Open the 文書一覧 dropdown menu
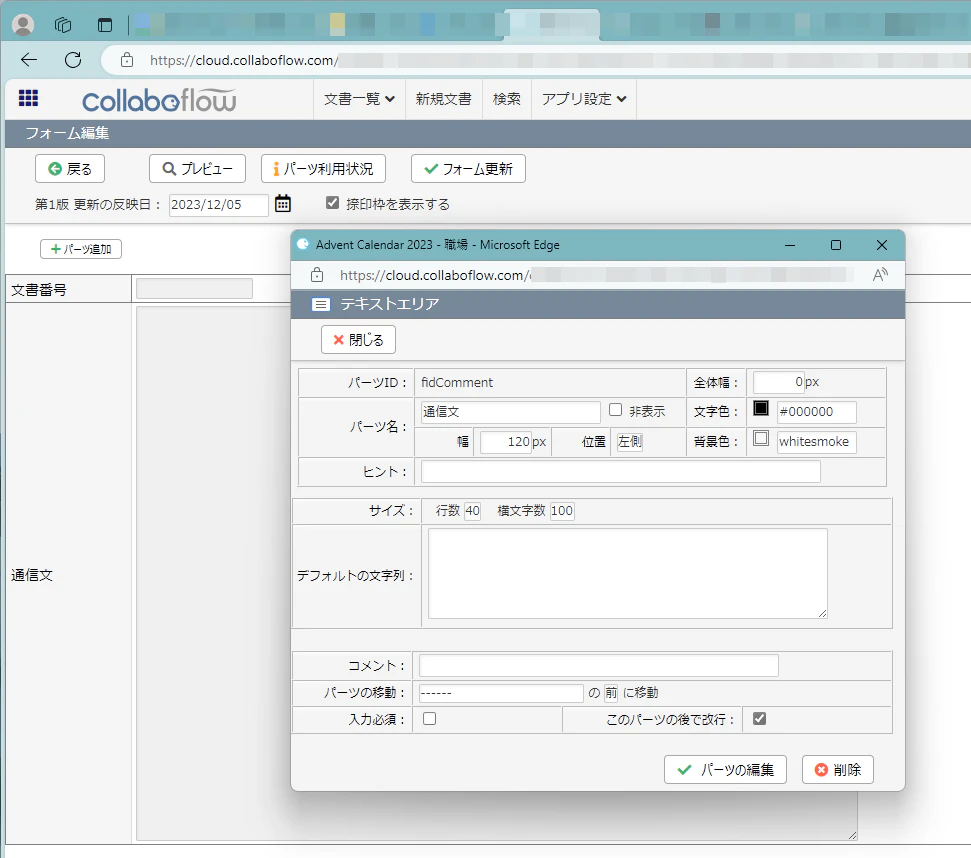This screenshot has height=858, width=971. (x=359, y=99)
